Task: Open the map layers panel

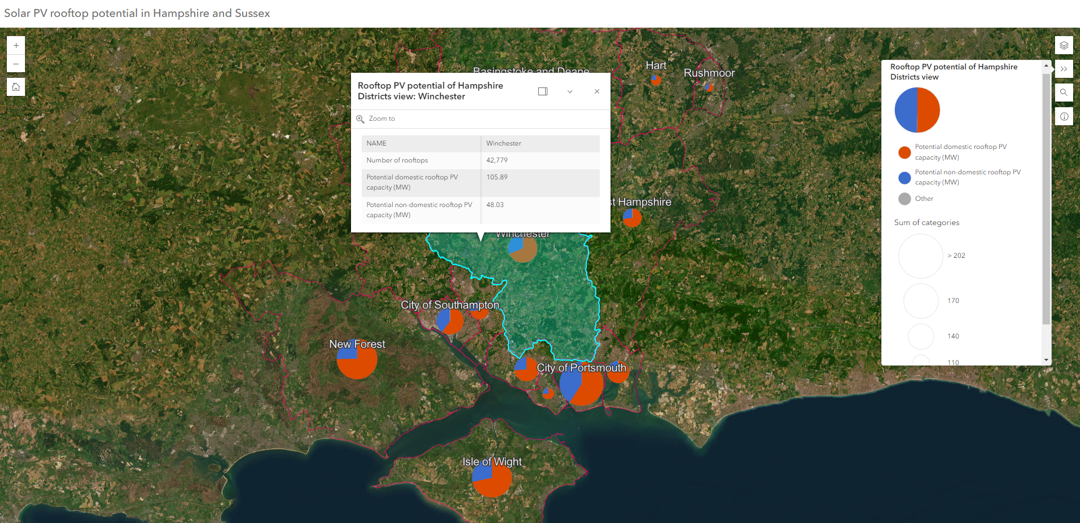Action: [1064, 46]
